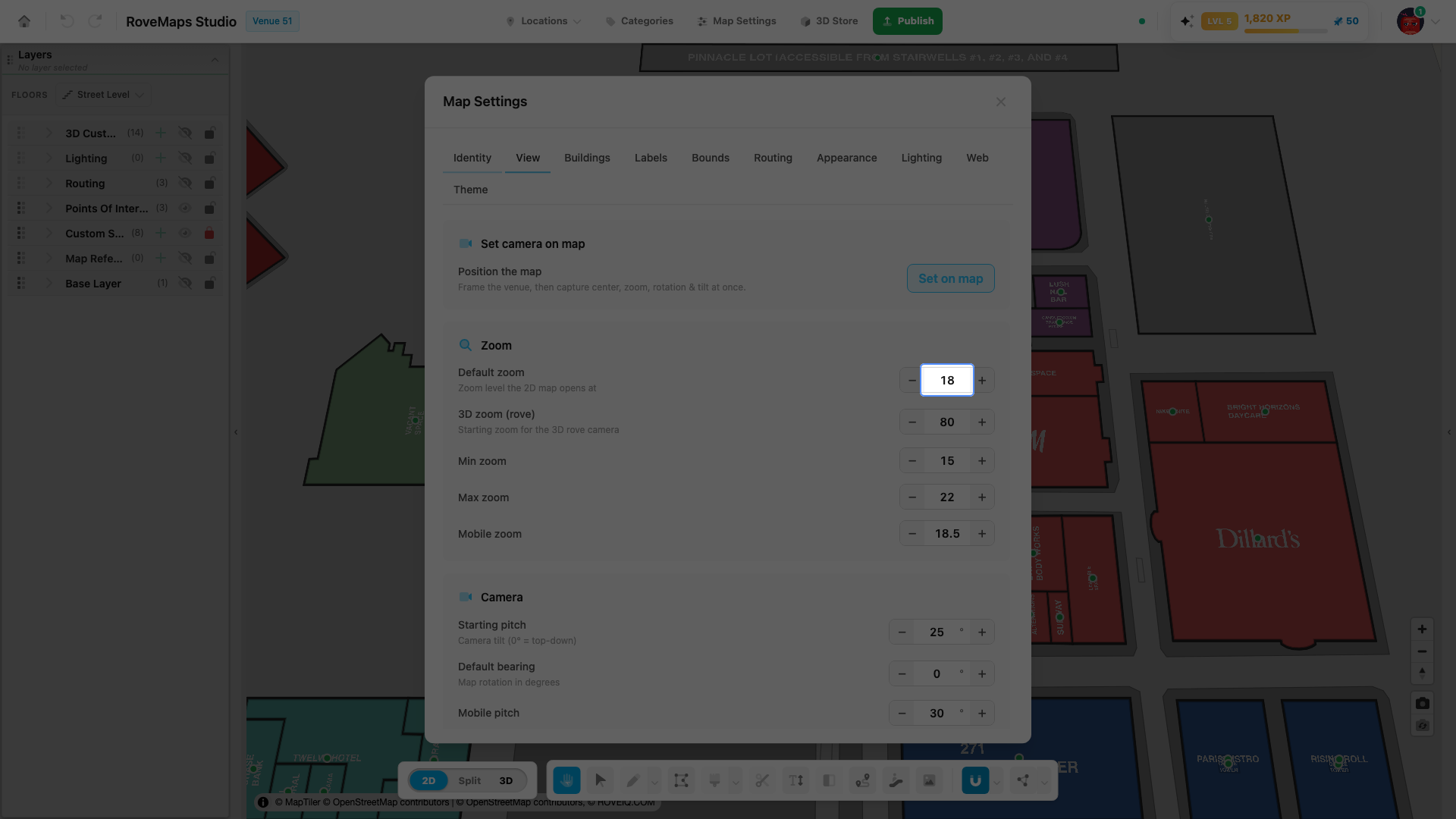Open attribution info icon
The height and width of the screenshot is (819, 1456).
[263, 802]
